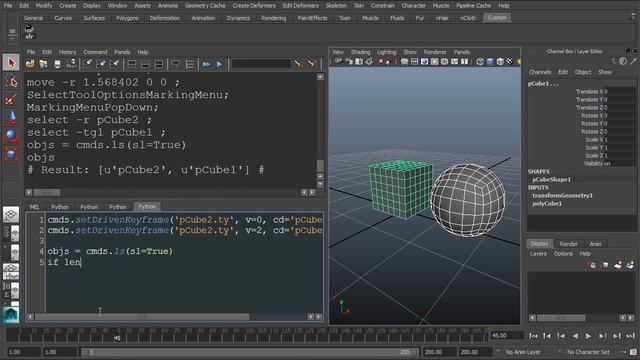Clear history in Script Editor
This screenshot has height=360, width=640.
(x=87, y=64)
